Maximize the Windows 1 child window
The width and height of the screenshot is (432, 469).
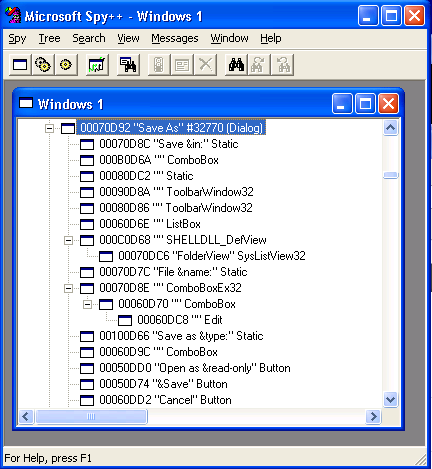click(365, 104)
